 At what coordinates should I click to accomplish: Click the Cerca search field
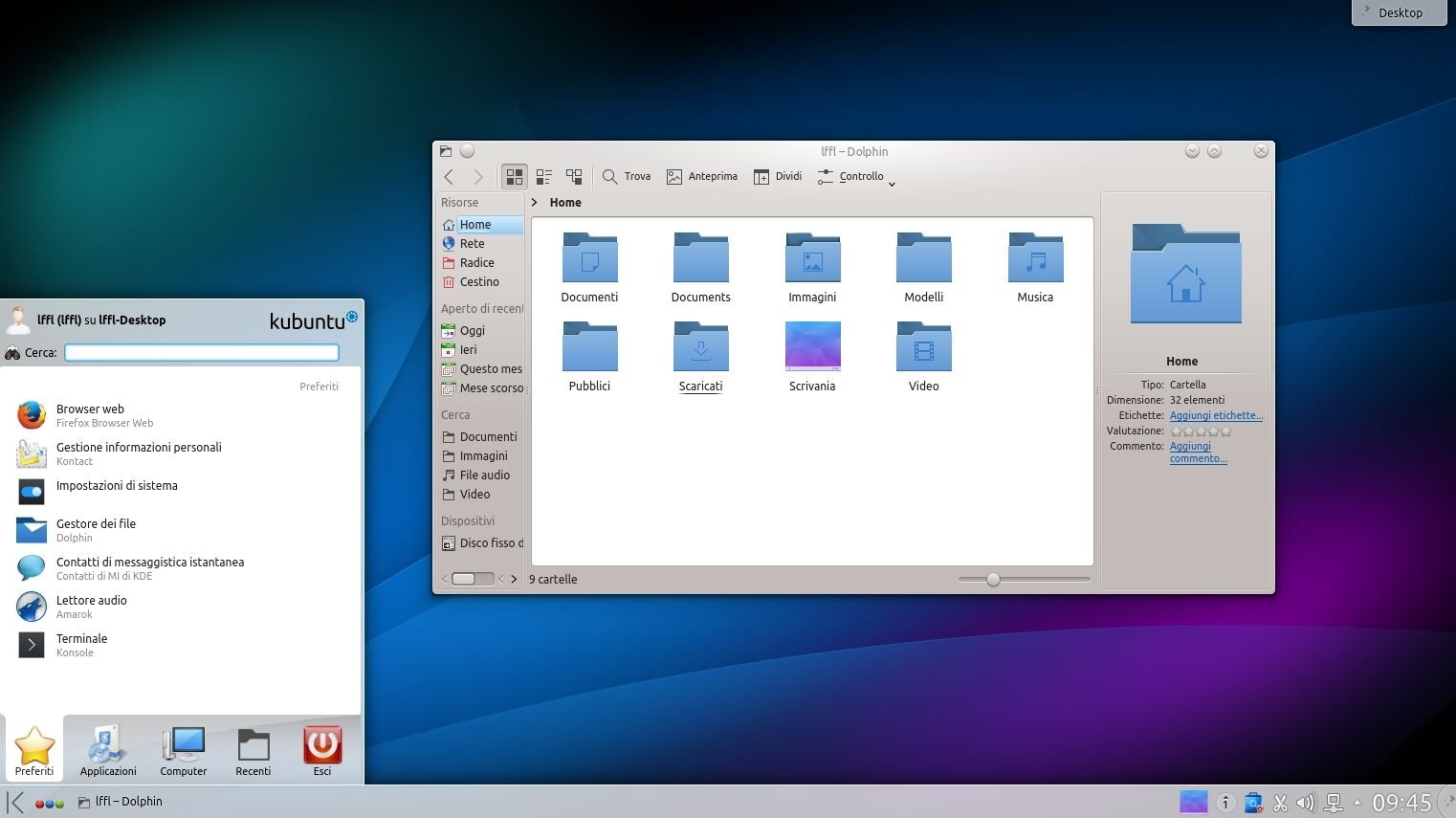[x=202, y=353]
